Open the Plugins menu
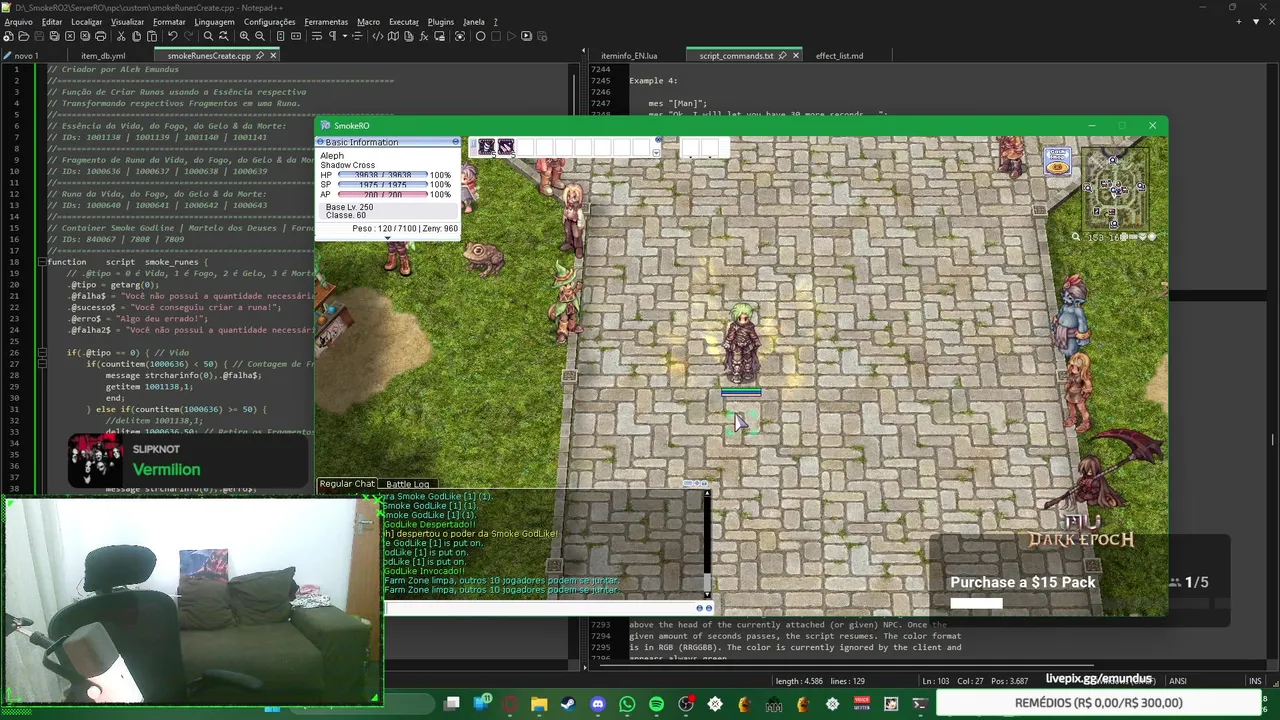 tap(440, 21)
